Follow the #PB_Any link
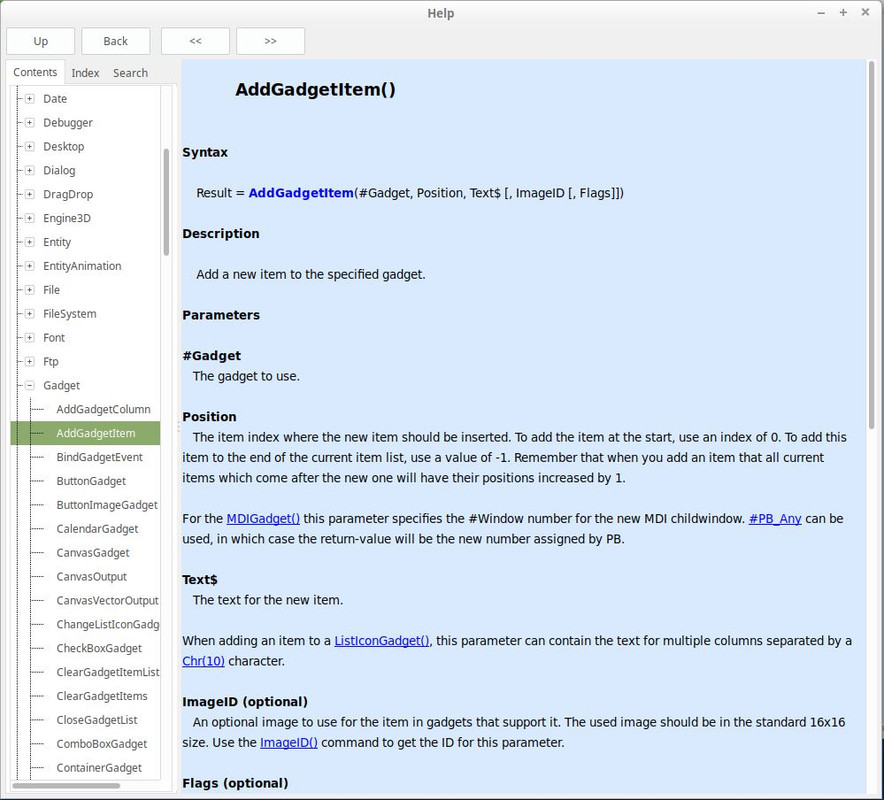Viewport: 884px width, 800px height. point(775,519)
